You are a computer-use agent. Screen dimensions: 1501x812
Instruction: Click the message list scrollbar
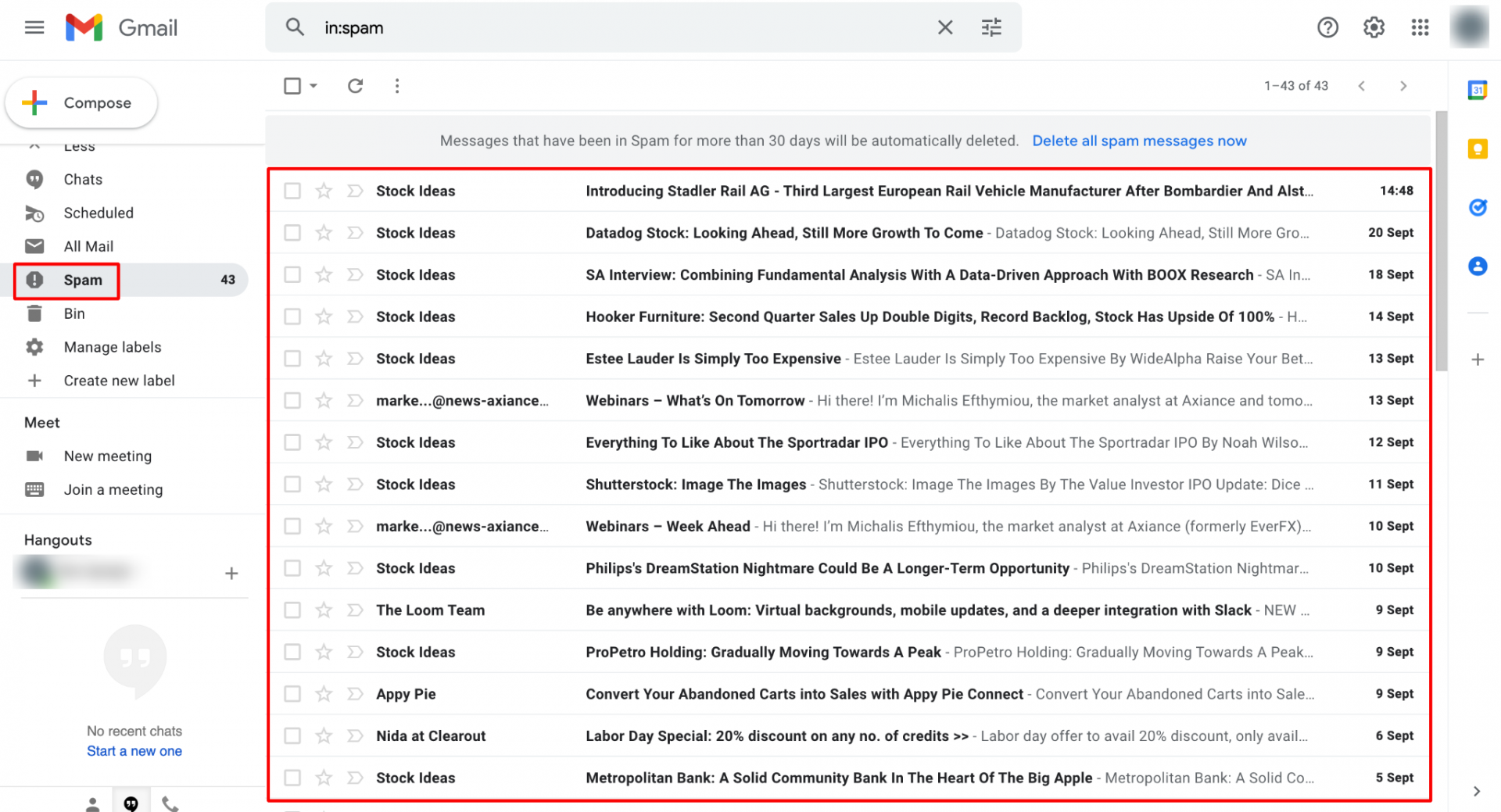pos(1442,242)
